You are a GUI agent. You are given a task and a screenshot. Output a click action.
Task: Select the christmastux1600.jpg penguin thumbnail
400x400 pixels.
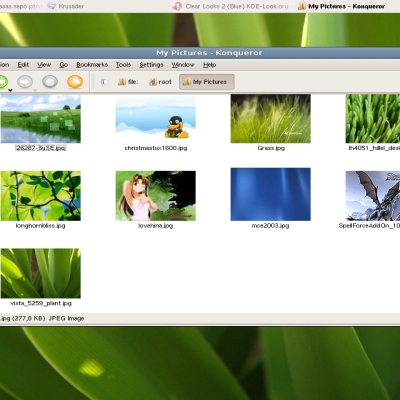[156, 119]
